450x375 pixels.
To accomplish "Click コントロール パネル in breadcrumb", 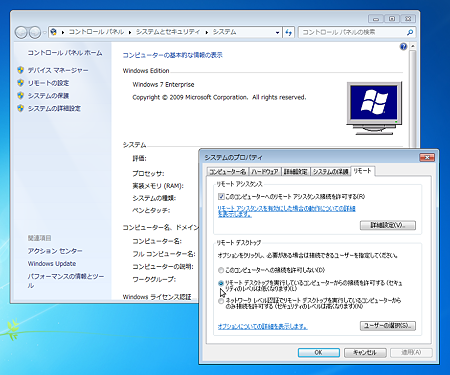I will click(96, 32).
